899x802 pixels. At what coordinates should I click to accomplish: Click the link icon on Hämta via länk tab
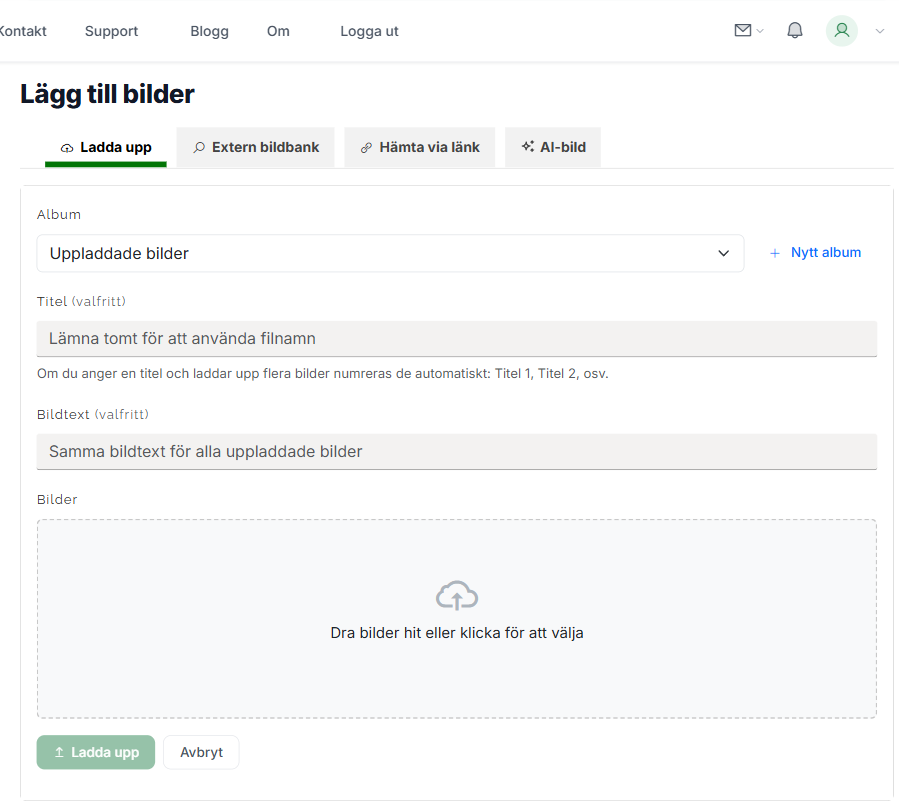[364, 146]
